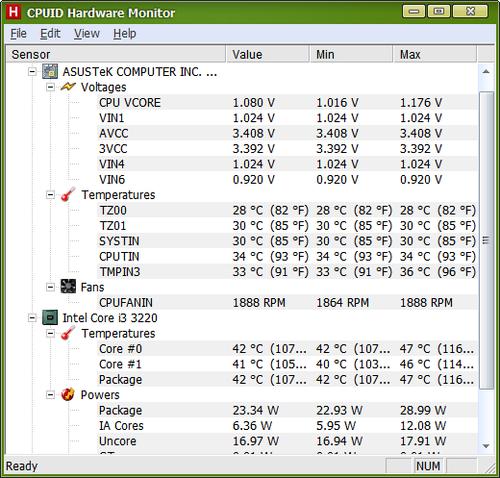Click the Max column header
This screenshot has width=500, height=478.
(435, 54)
